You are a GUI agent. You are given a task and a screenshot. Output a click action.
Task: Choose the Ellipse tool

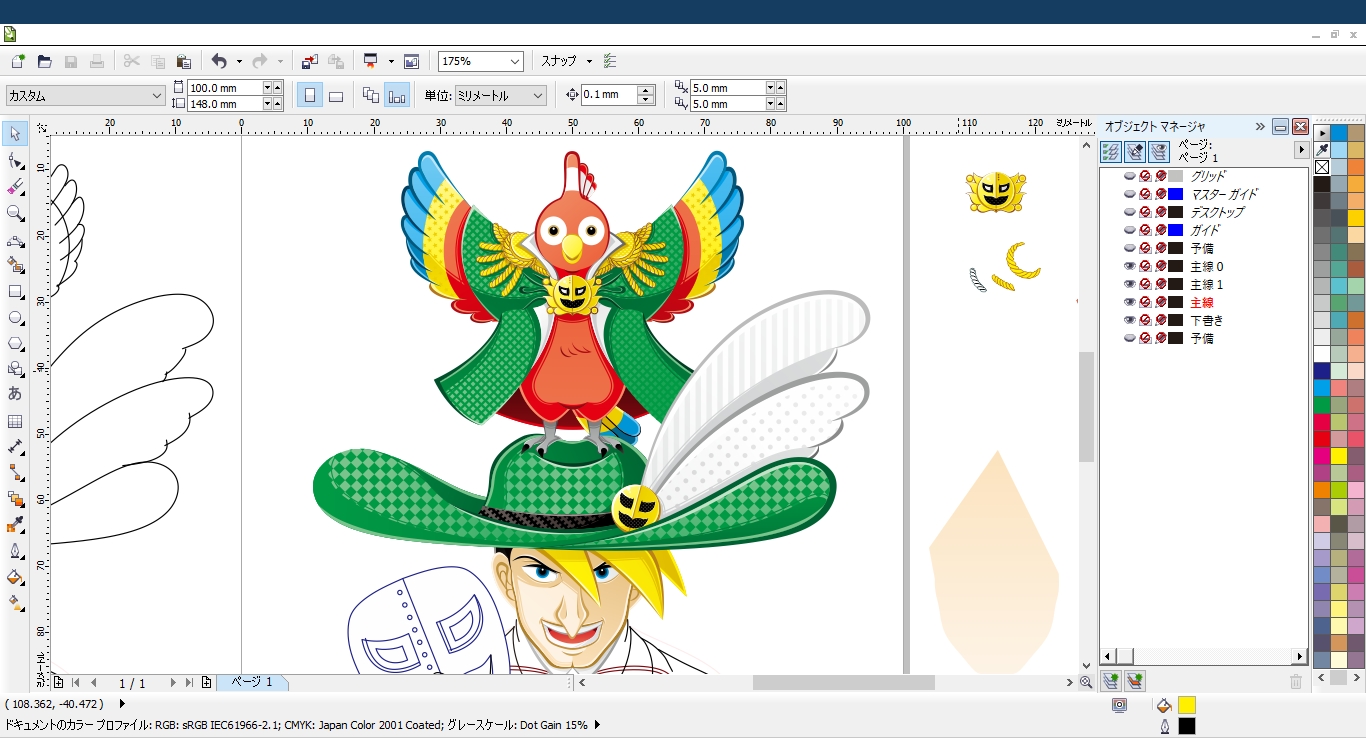15,318
